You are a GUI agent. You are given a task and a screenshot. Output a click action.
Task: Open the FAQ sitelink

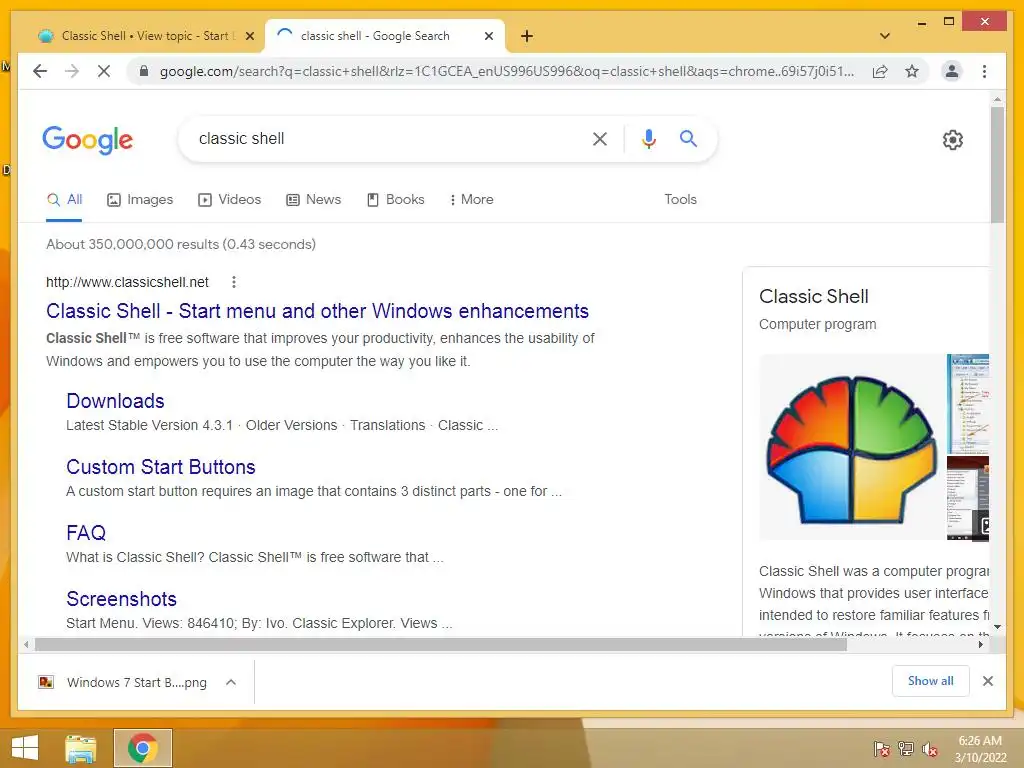point(86,533)
